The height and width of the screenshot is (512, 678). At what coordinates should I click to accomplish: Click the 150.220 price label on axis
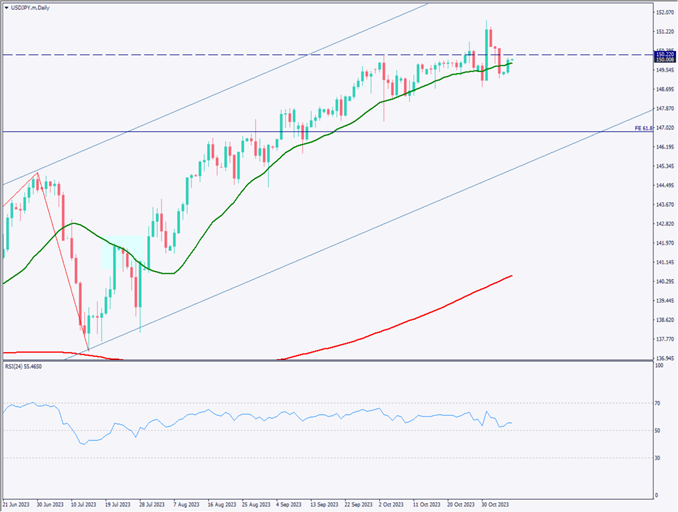(x=662, y=53)
